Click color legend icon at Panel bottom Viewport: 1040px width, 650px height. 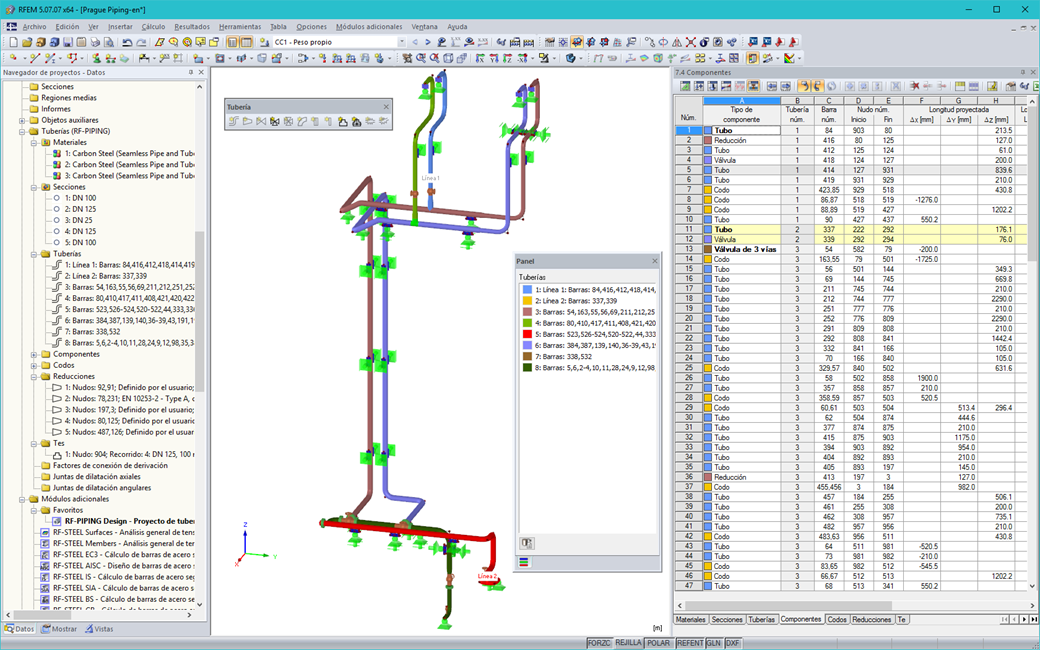click(x=525, y=562)
